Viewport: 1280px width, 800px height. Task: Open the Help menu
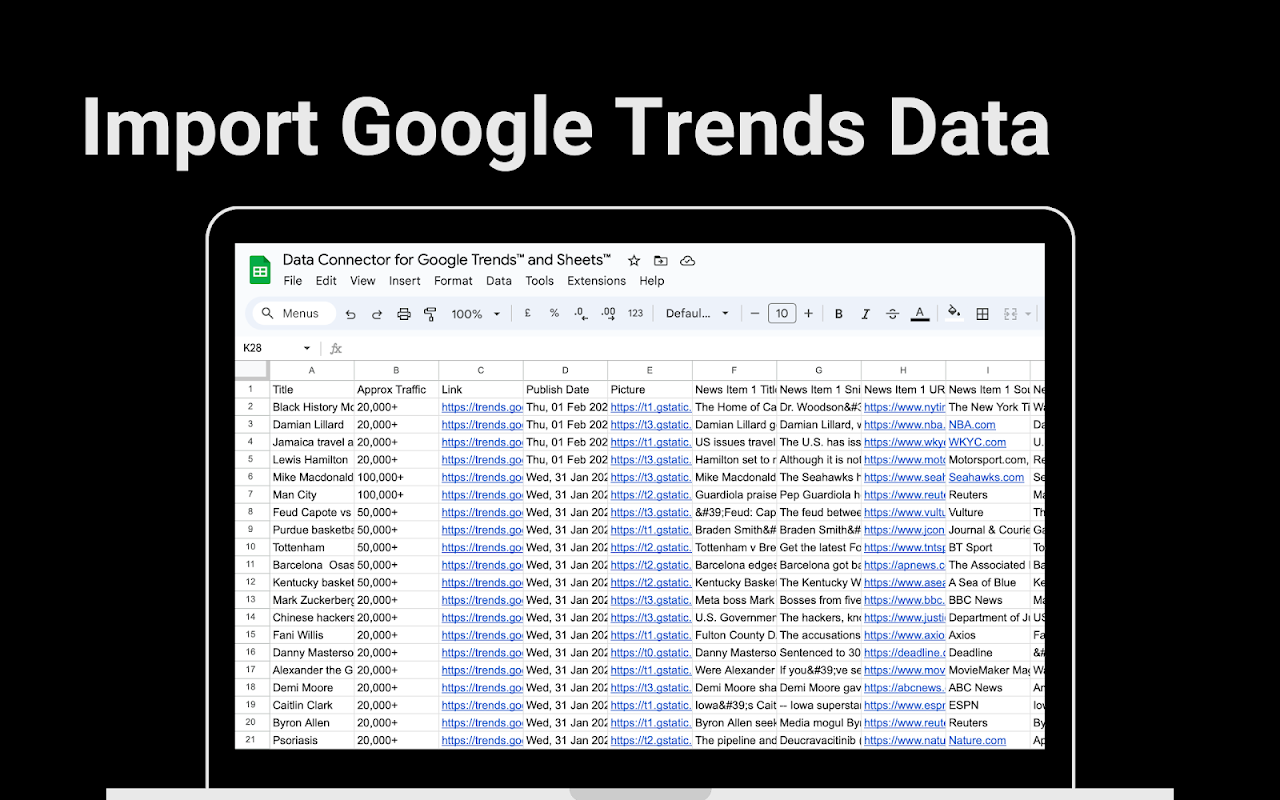coord(652,281)
